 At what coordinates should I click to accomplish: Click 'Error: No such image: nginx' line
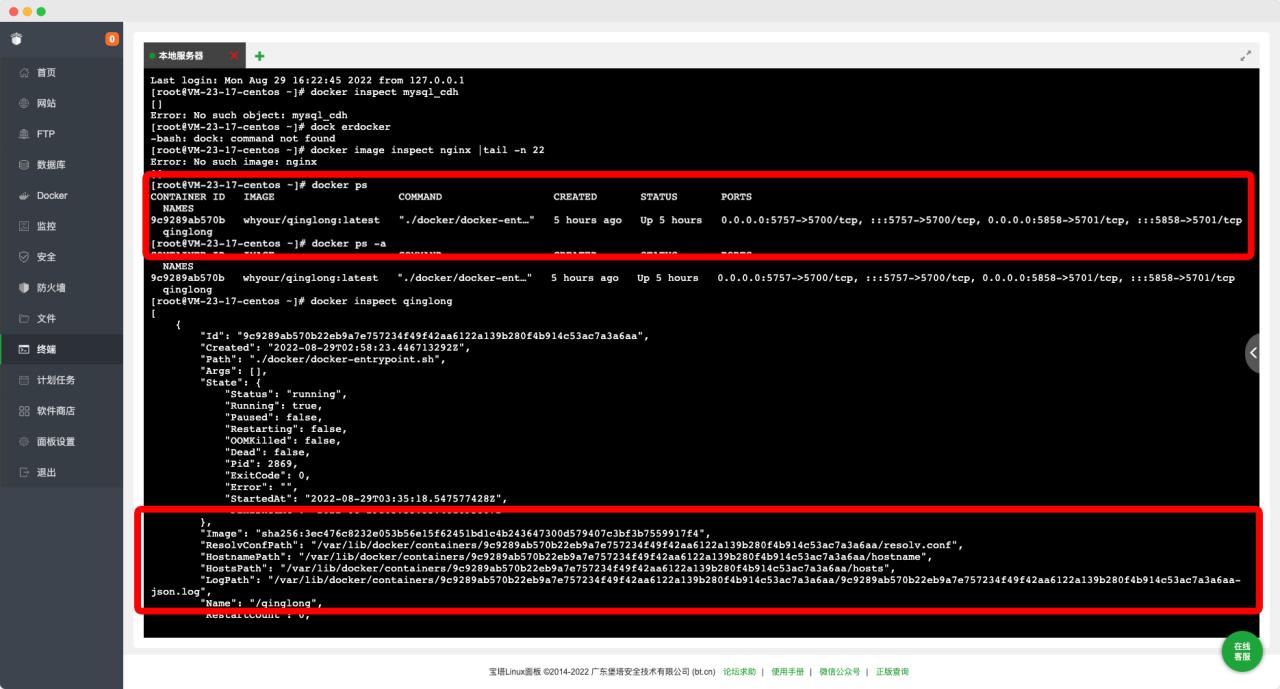pyautogui.click(x=233, y=161)
